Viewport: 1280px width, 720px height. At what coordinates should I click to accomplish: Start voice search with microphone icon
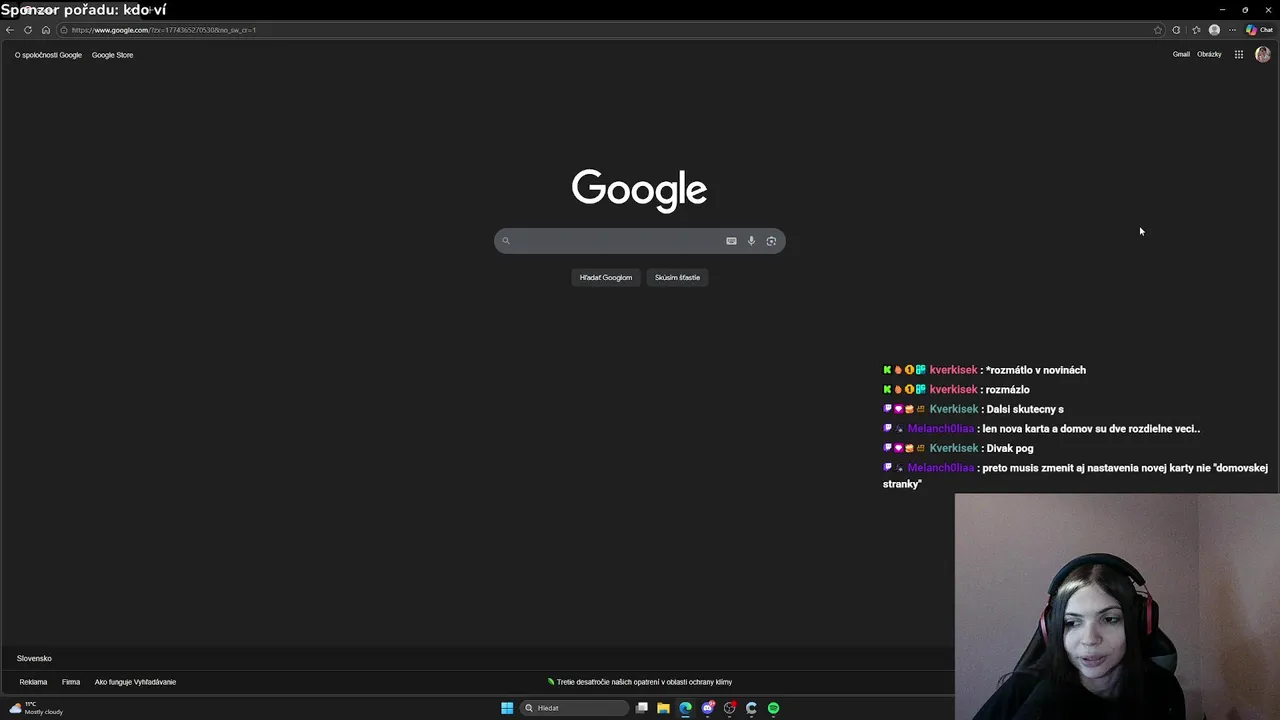point(751,241)
